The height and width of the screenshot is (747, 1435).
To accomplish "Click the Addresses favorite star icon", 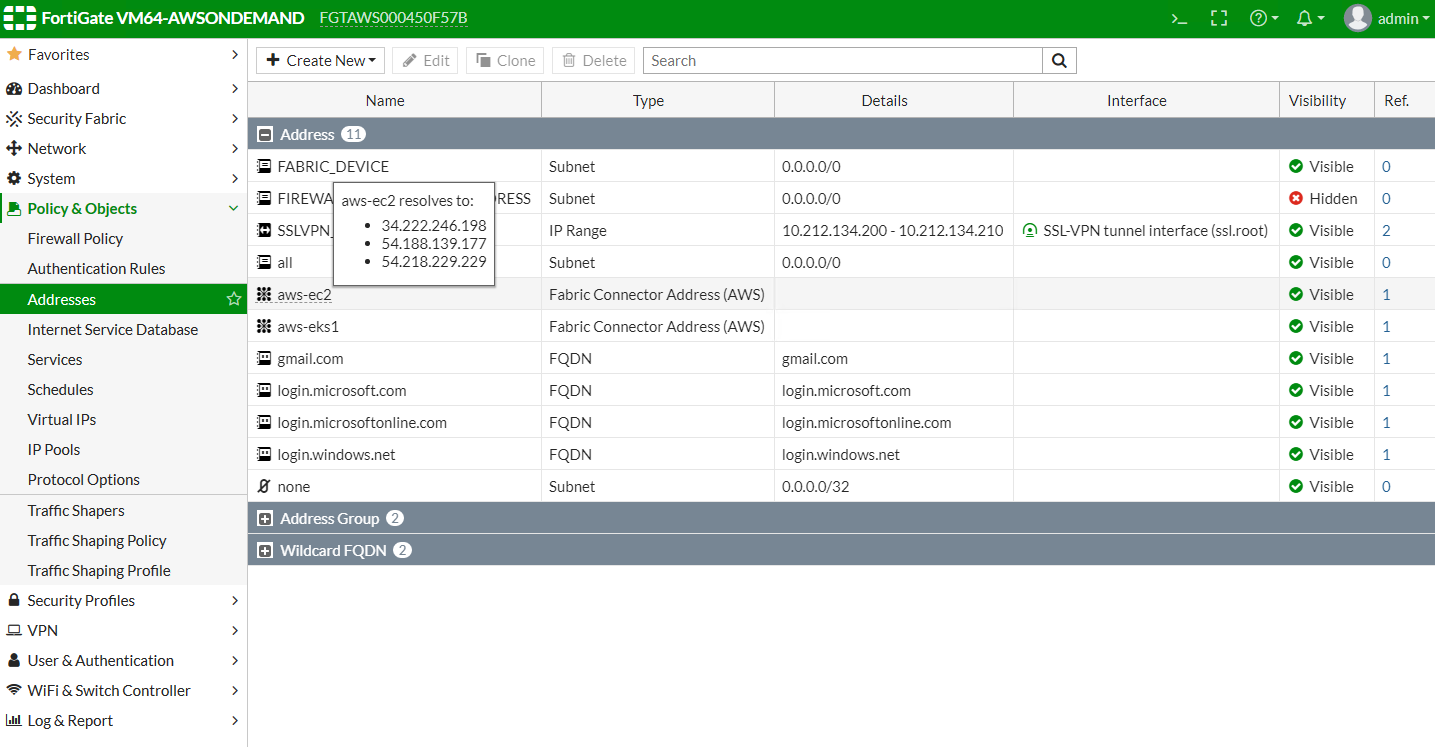I will (234, 299).
